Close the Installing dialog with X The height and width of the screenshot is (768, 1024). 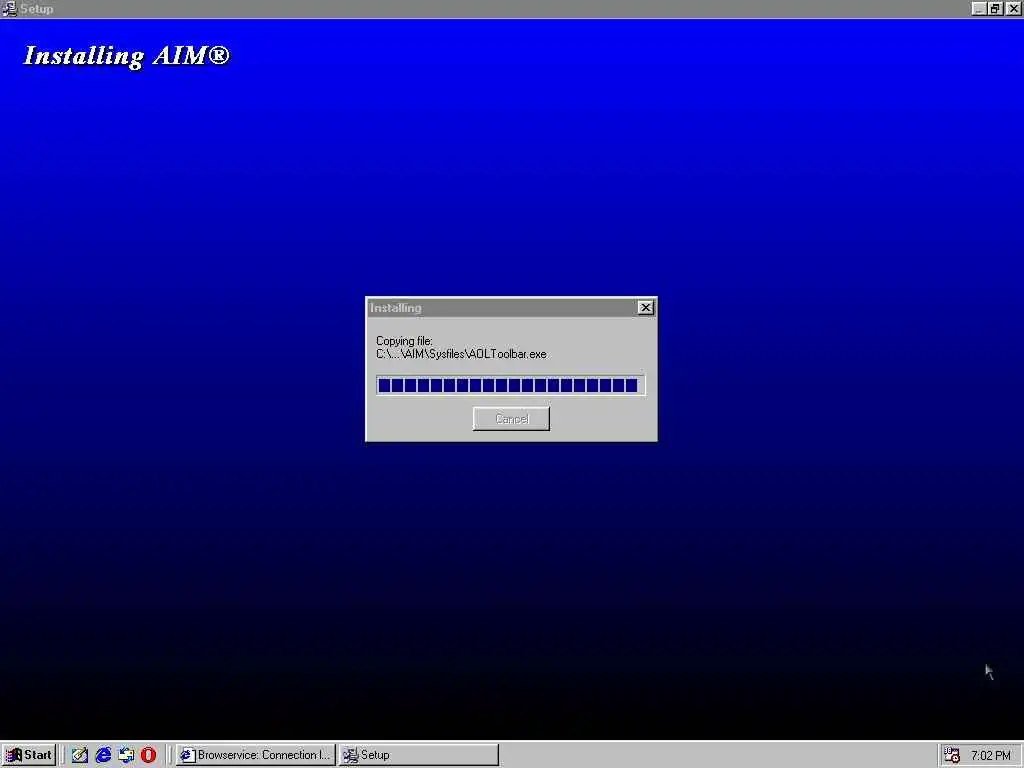click(645, 308)
